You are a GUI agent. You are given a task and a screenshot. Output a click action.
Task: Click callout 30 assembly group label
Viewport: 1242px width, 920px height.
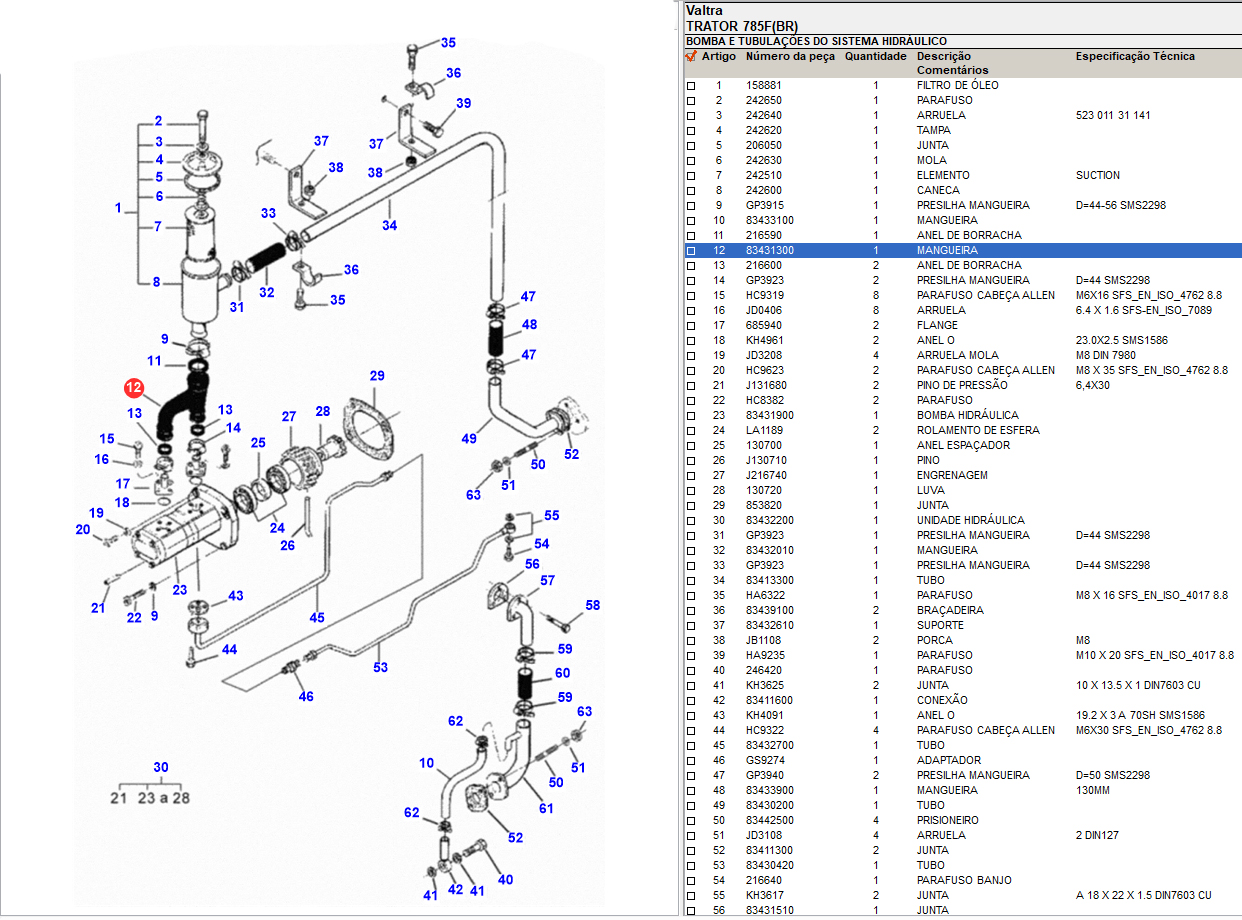point(160,768)
